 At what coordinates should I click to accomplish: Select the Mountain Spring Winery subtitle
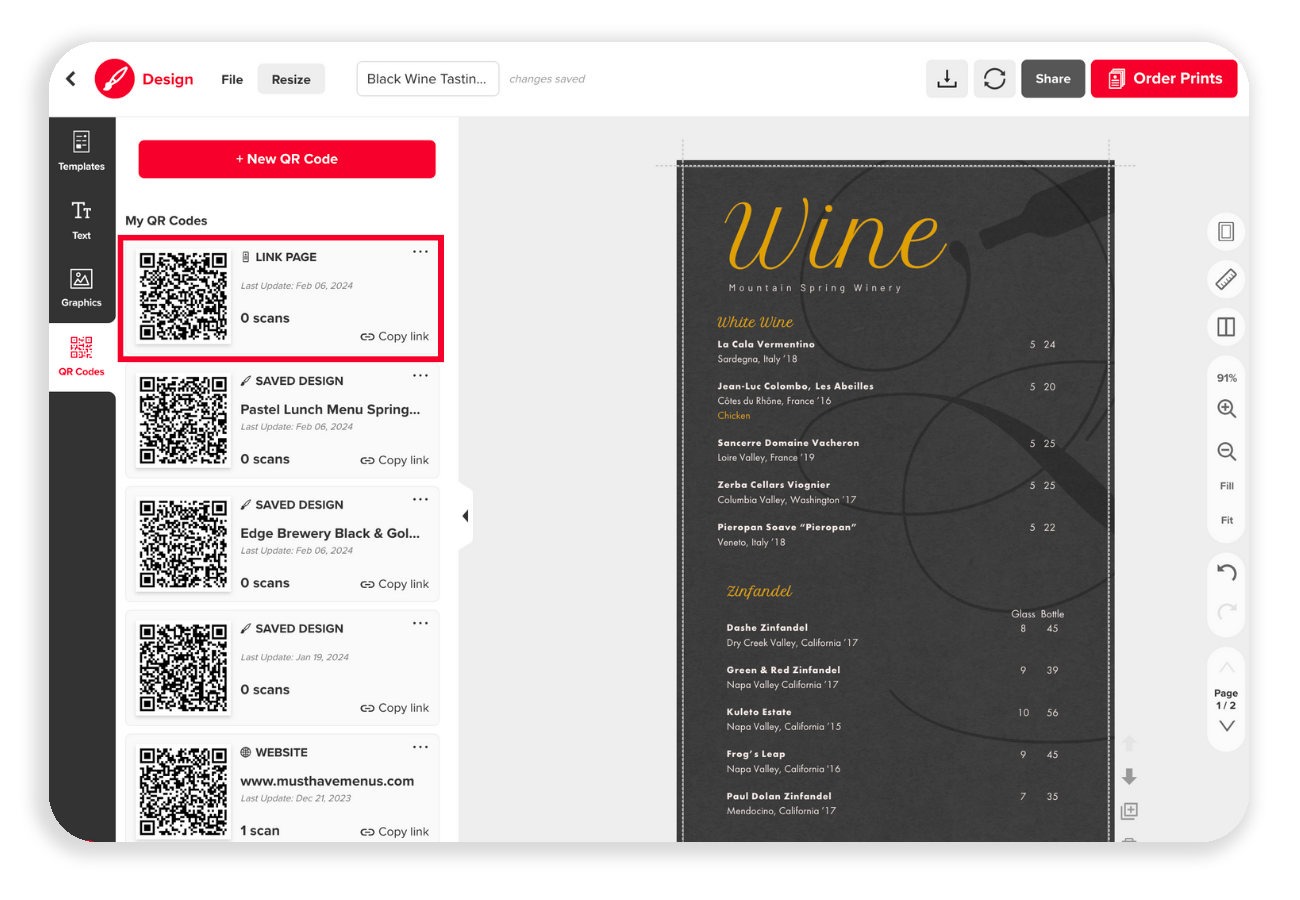pyautogui.click(x=815, y=288)
